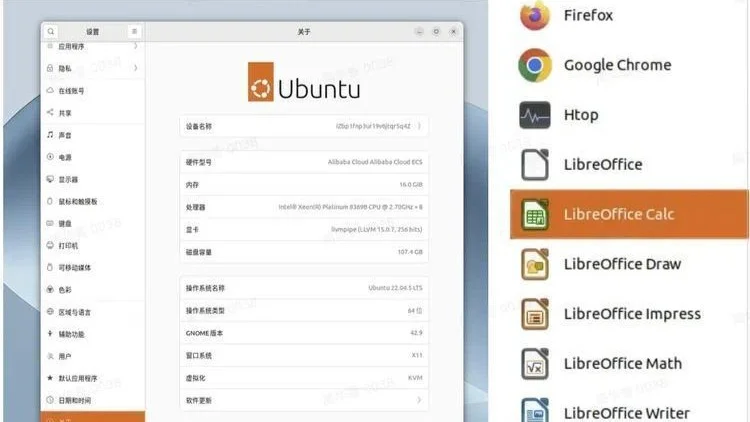Click the removable media icon beside 可移动媒体
Screen dimensions: 750x422
pos(50,267)
